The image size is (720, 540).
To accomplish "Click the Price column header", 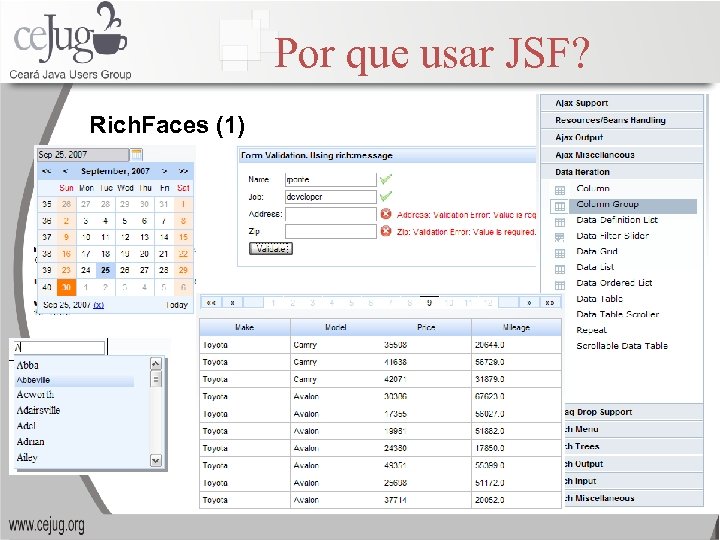I will [426, 327].
